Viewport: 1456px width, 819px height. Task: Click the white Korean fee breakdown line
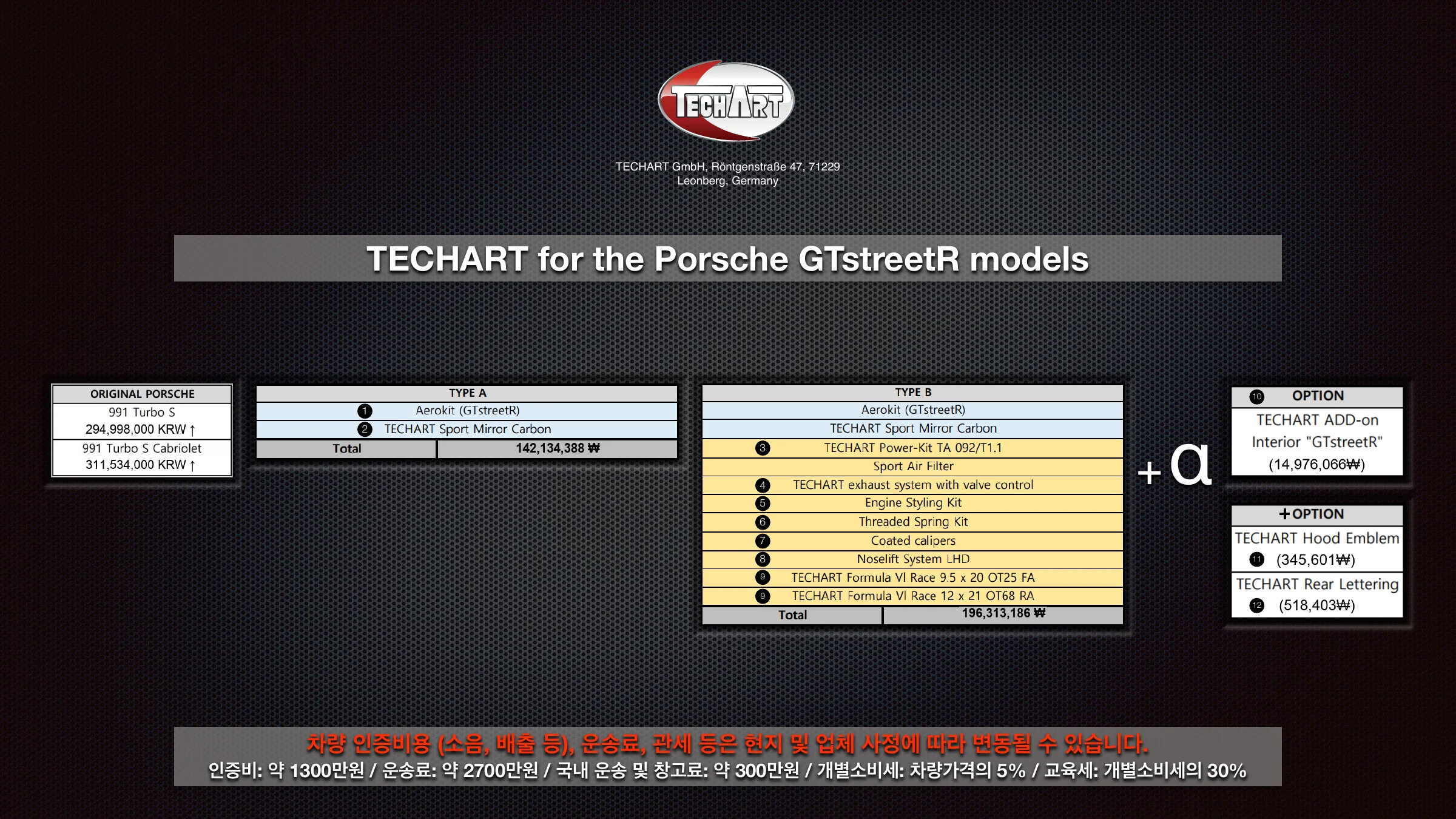pos(727,770)
